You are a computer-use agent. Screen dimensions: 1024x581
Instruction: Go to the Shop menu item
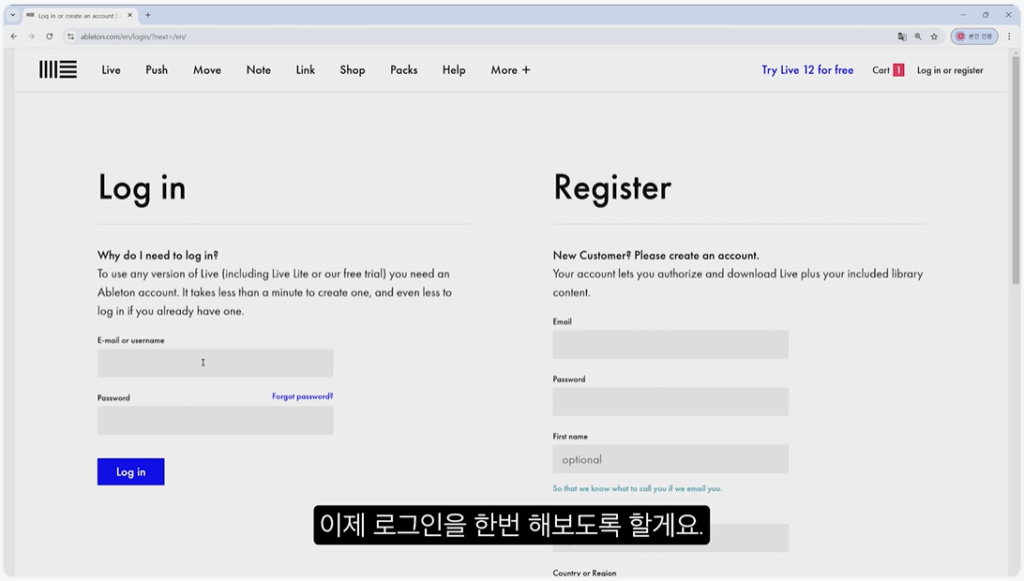(x=352, y=70)
